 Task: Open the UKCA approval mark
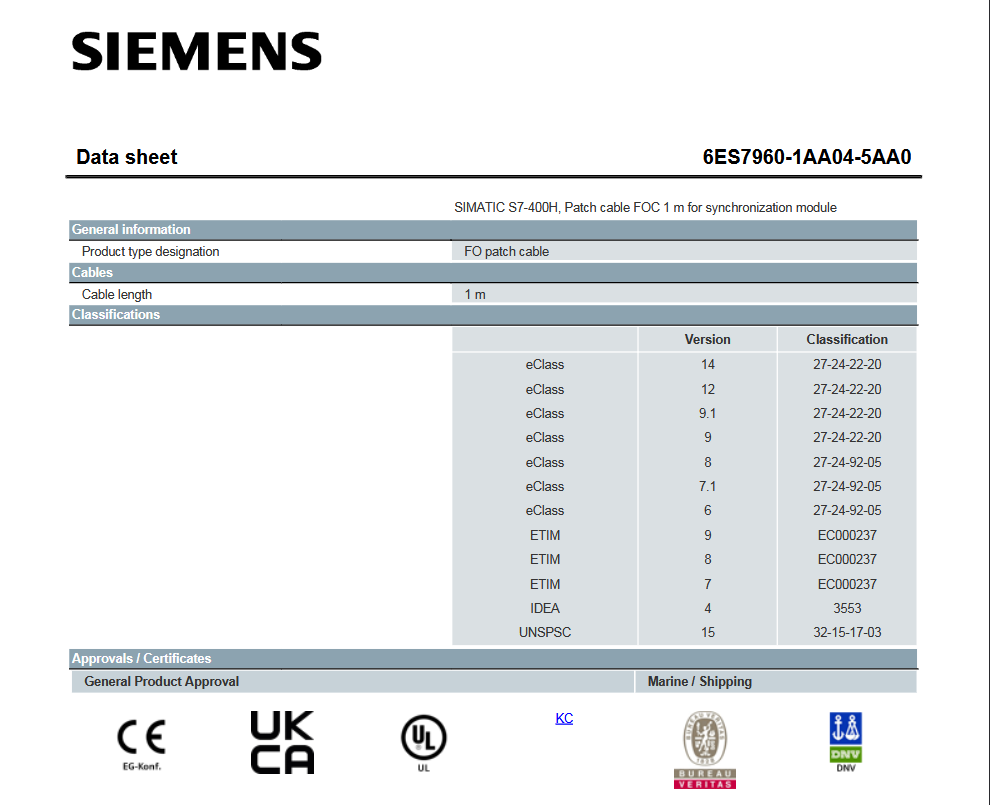click(x=282, y=742)
